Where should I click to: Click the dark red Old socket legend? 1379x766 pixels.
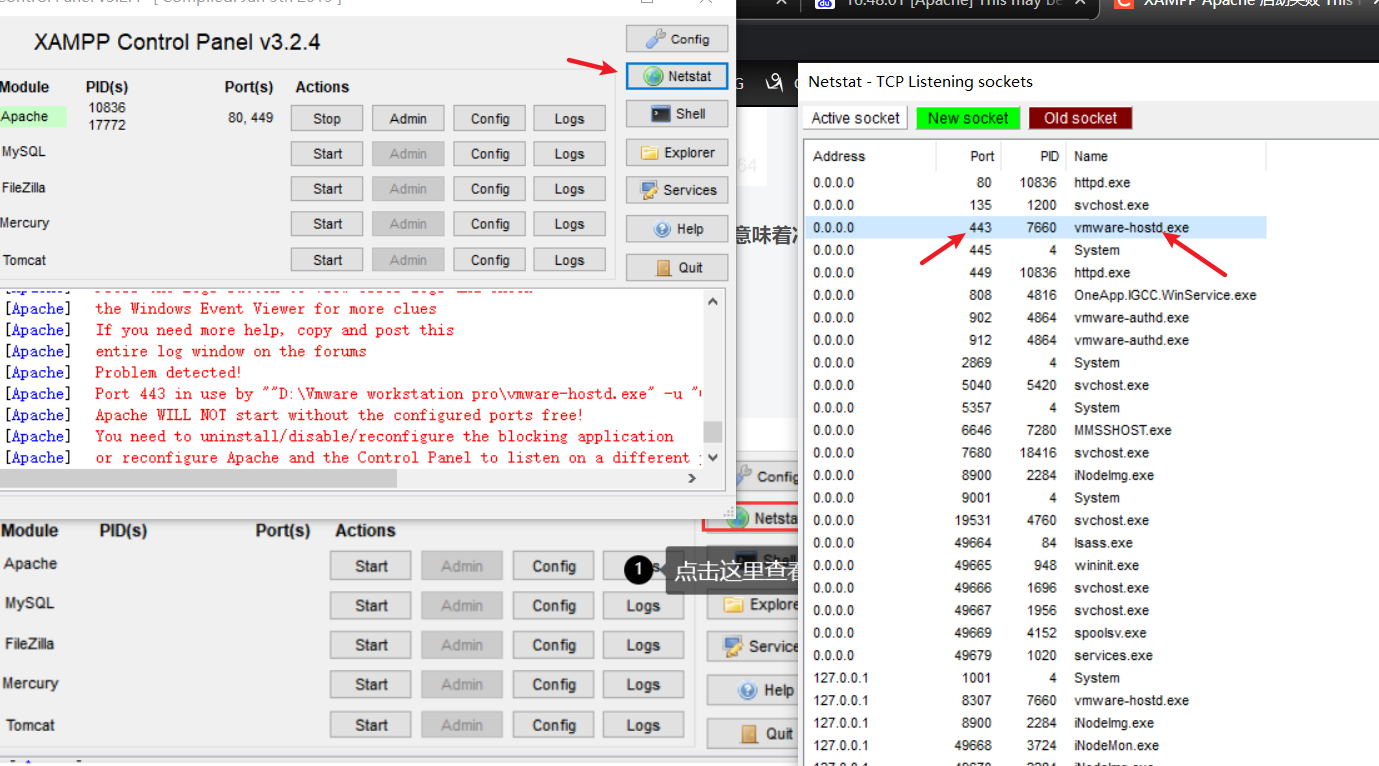tap(1080, 118)
